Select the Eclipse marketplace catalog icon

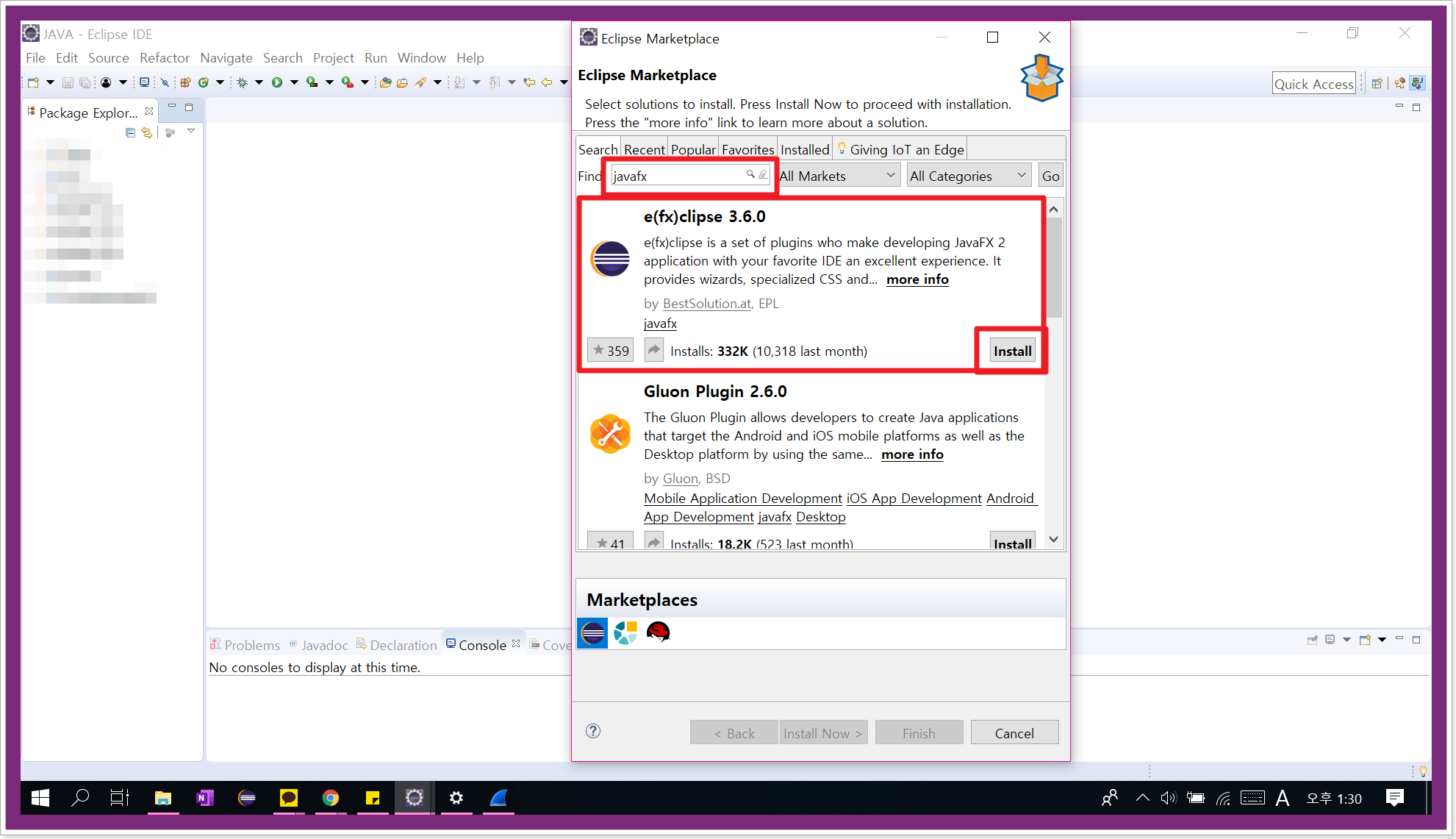point(592,632)
